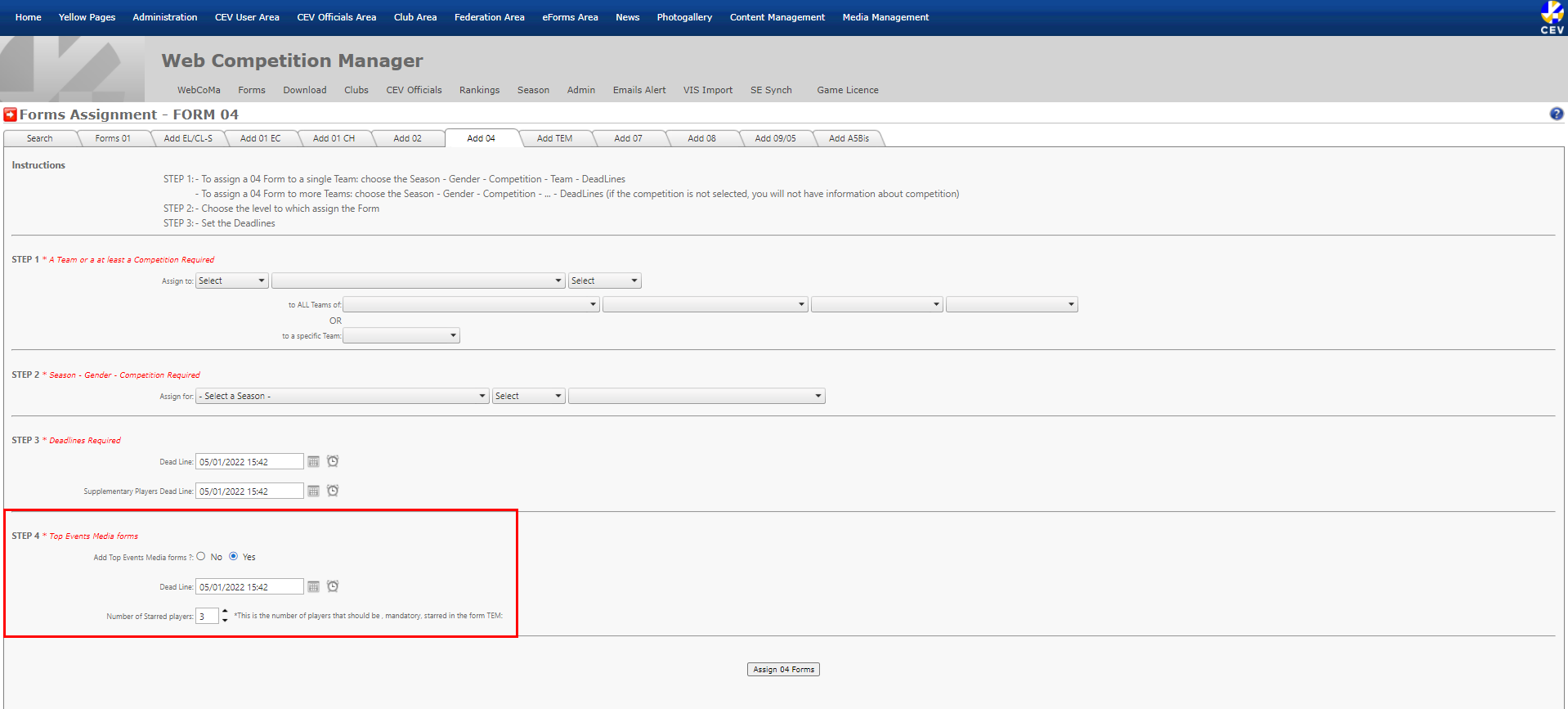This screenshot has width=1568, height=709.
Task: Click the Number of Starred players field
Action: click(x=207, y=616)
